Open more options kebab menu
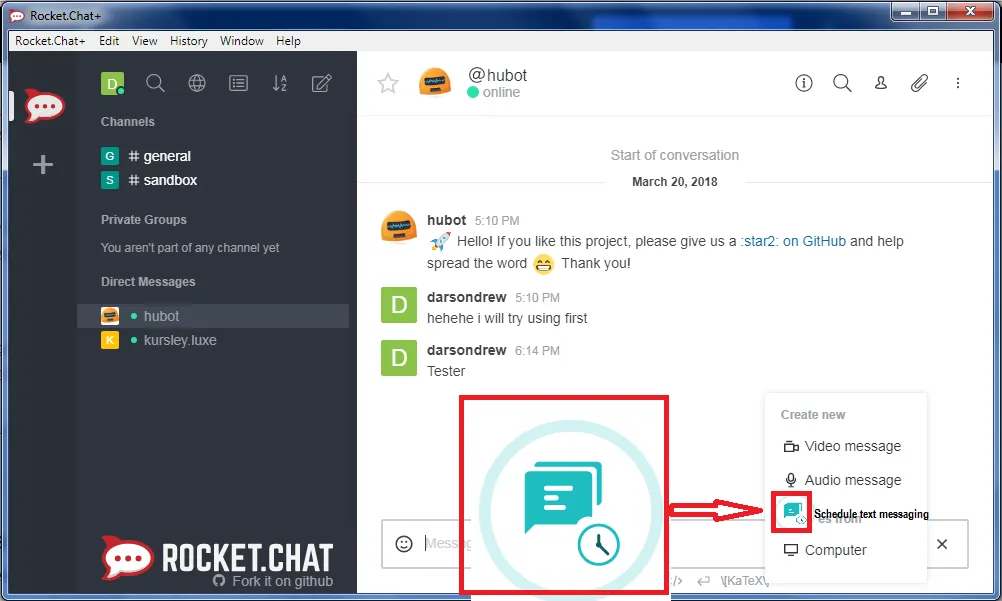The width and height of the screenshot is (1002, 601). point(957,83)
